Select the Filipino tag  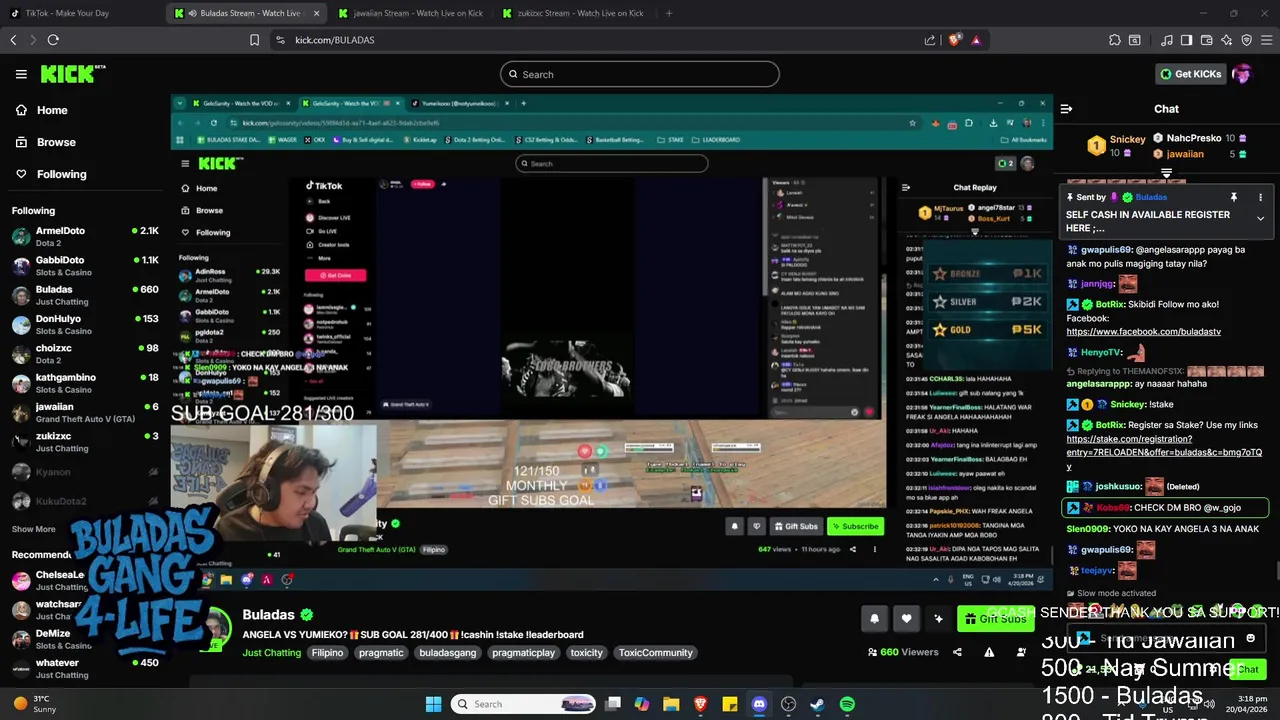(327, 653)
